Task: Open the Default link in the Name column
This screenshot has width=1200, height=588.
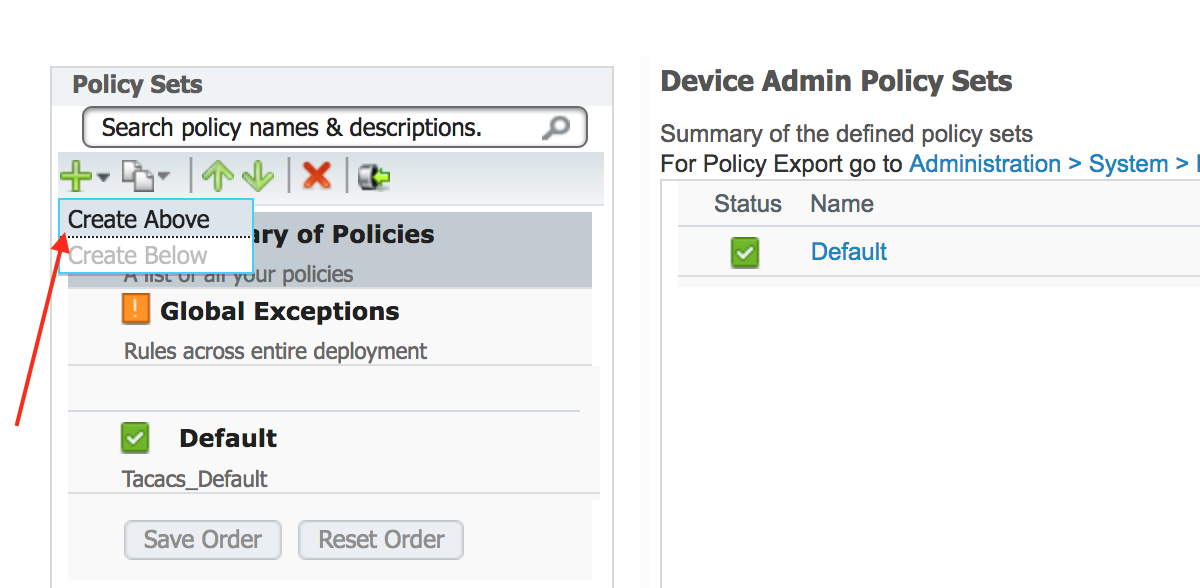Action: coord(849,252)
